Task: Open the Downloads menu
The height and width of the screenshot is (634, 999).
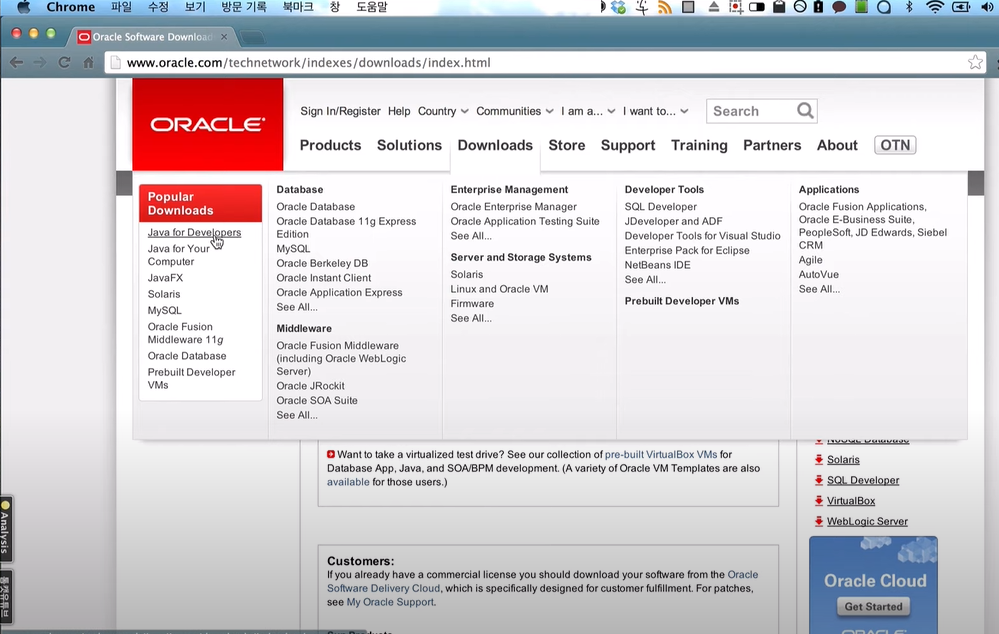Action: click(x=495, y=145)
